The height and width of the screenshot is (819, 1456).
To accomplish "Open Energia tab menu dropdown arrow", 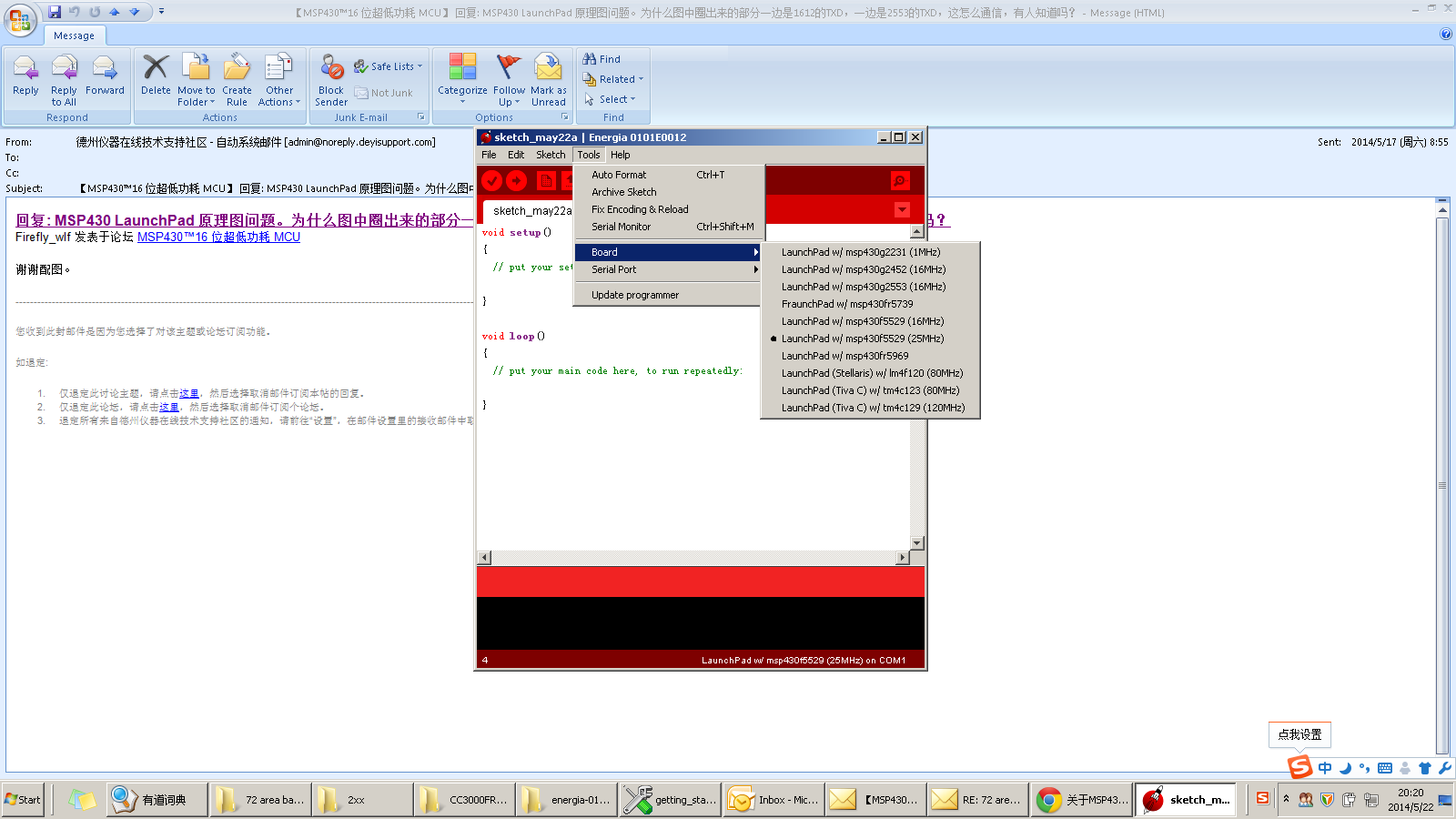I will pos(902,210).
